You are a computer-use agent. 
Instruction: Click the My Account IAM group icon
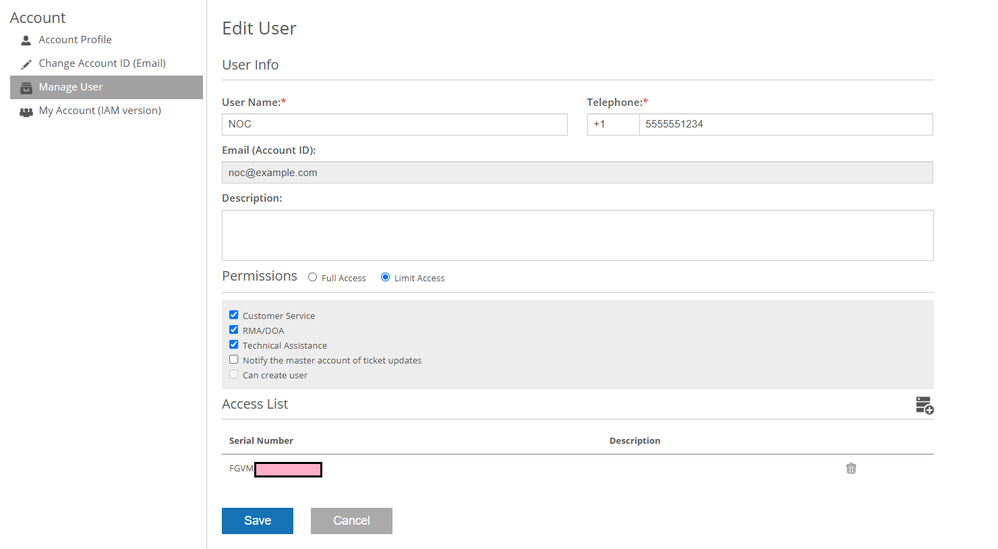point(26,112)
